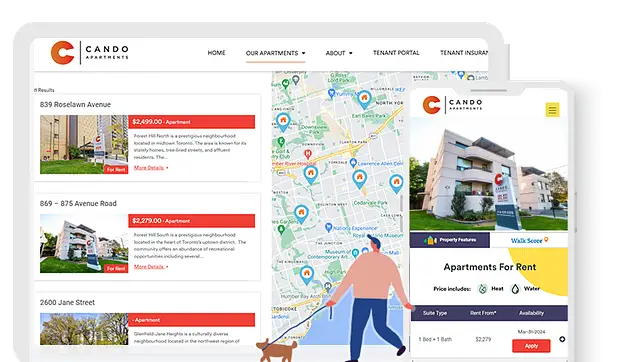Image resolution: width=638 pixels, height=362 pixels.
Task: Click the For Rent badge on Roselawn photo
Action: (x=116, y=170)
